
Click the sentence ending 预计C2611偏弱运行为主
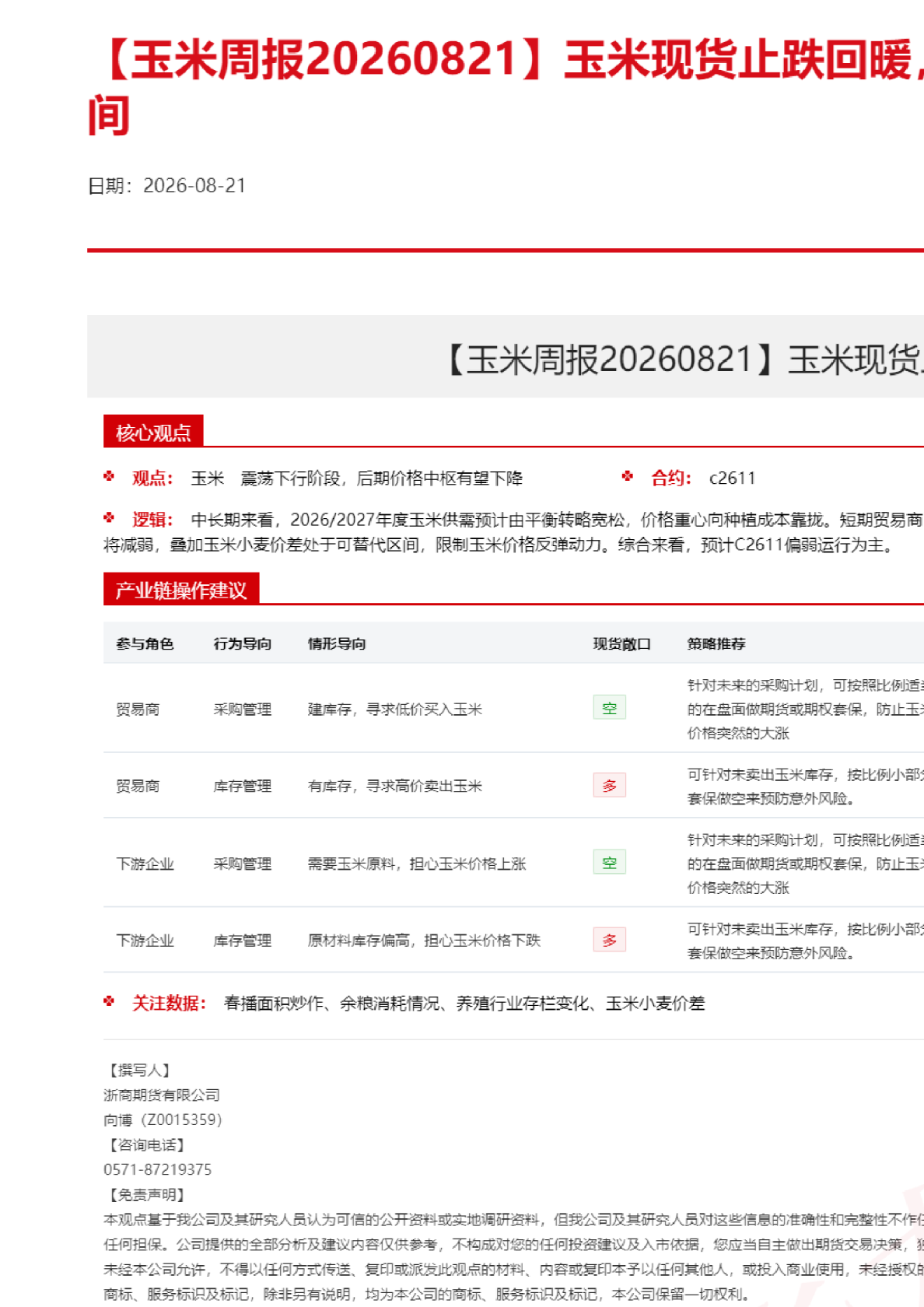[x=754, y=545]
